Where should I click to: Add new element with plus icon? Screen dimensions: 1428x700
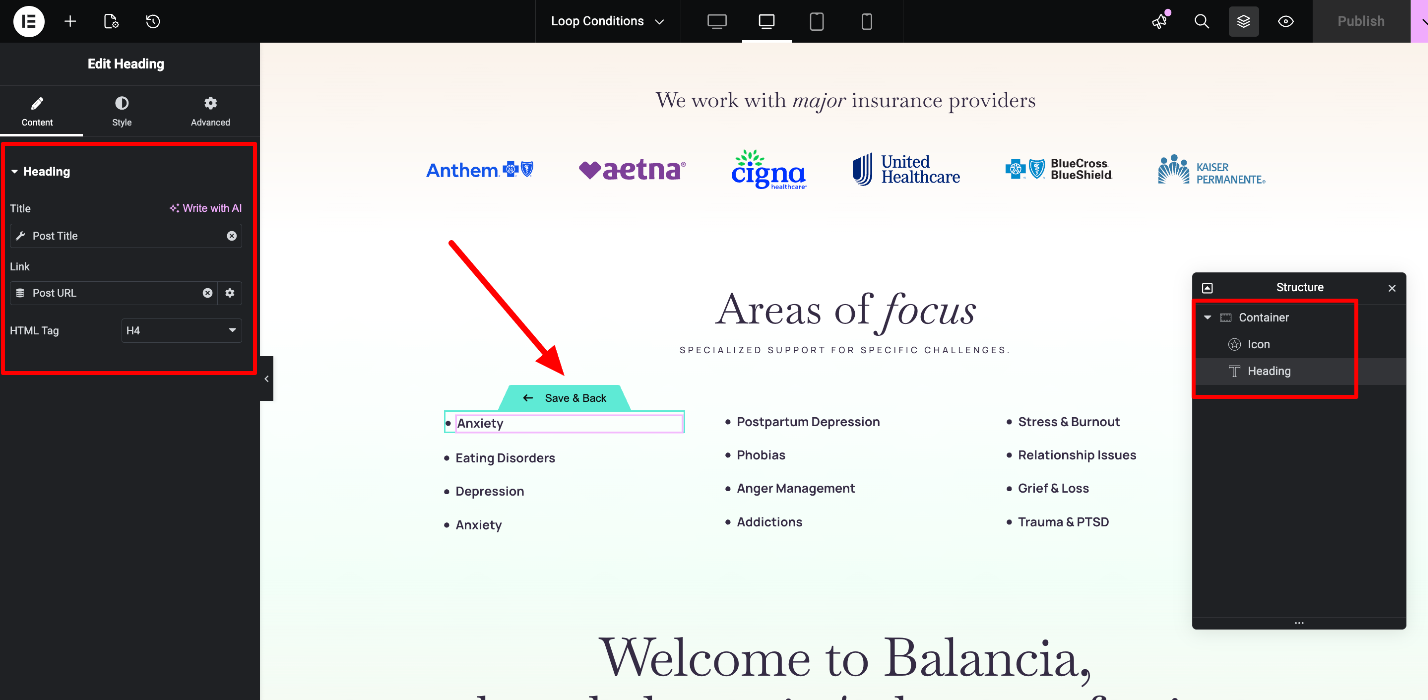(70, 21)
